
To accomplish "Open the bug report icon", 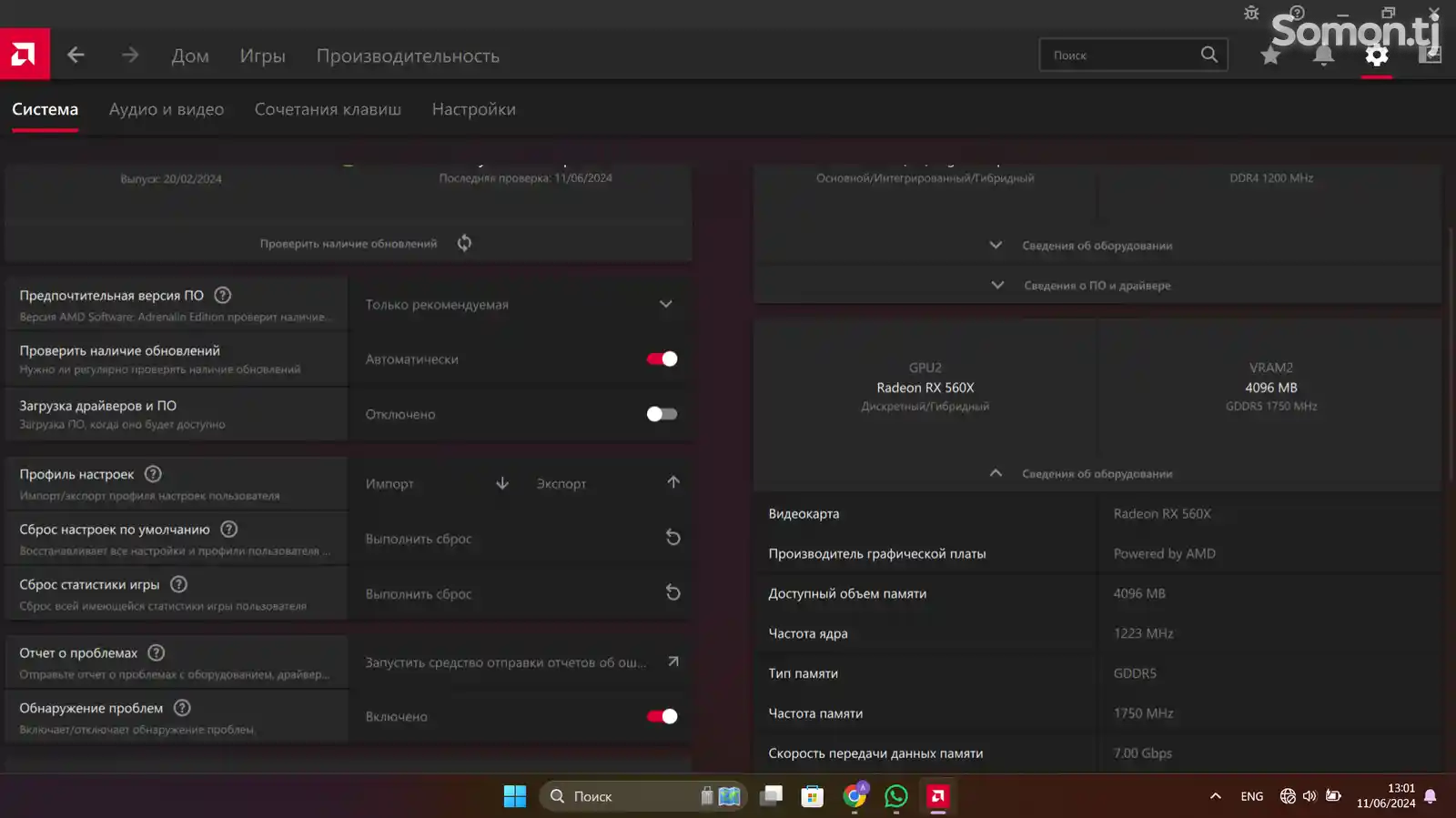I will coord(1251,13).
